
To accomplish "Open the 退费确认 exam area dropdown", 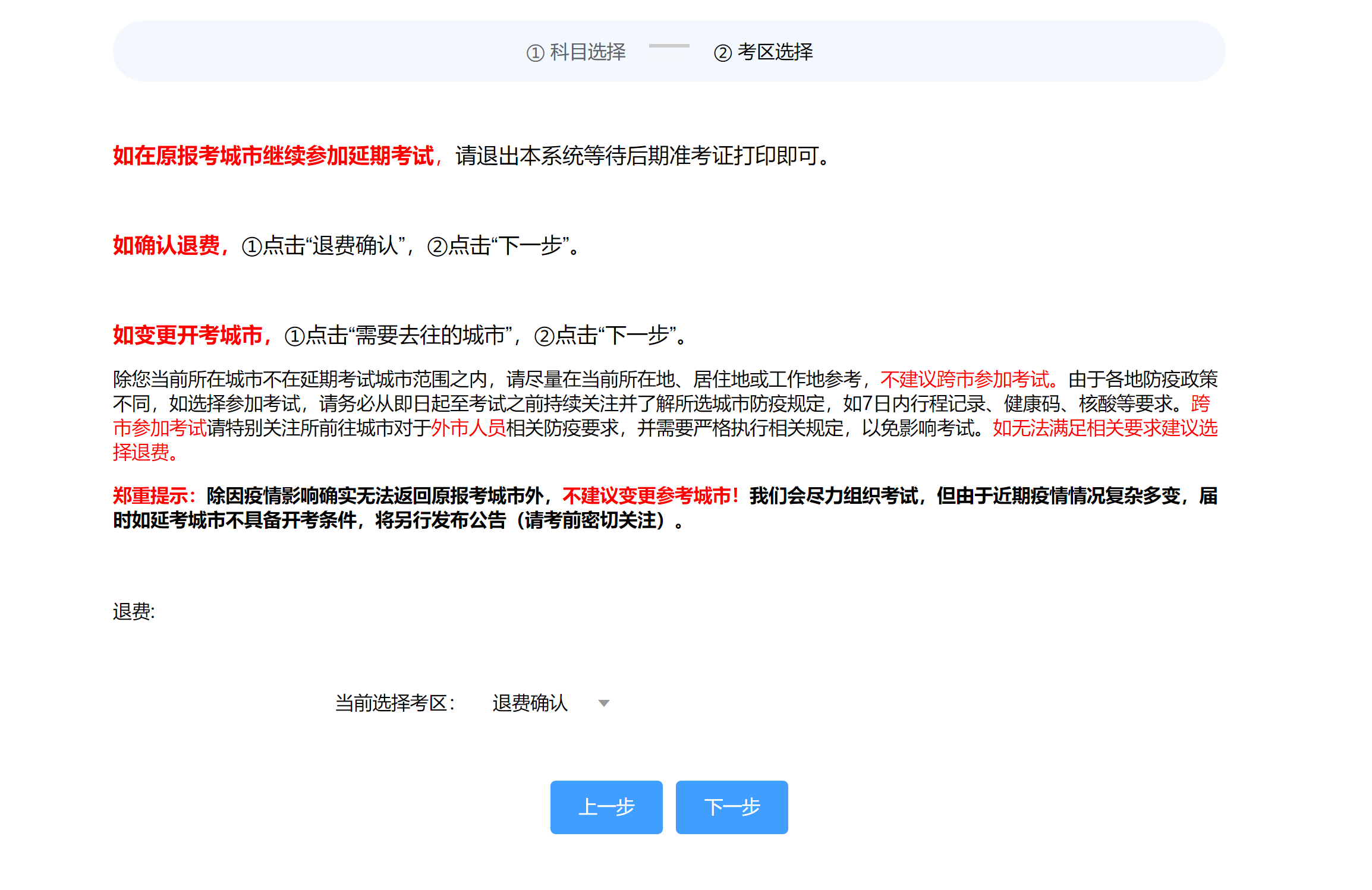I will tap(550, 703).
